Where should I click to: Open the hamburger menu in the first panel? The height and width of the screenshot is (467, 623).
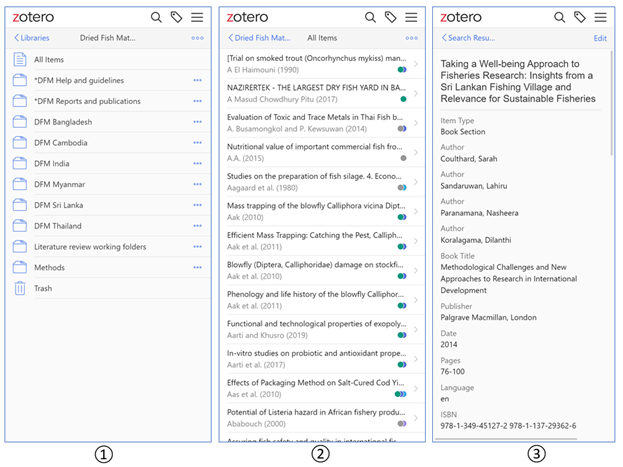point(197,17)
